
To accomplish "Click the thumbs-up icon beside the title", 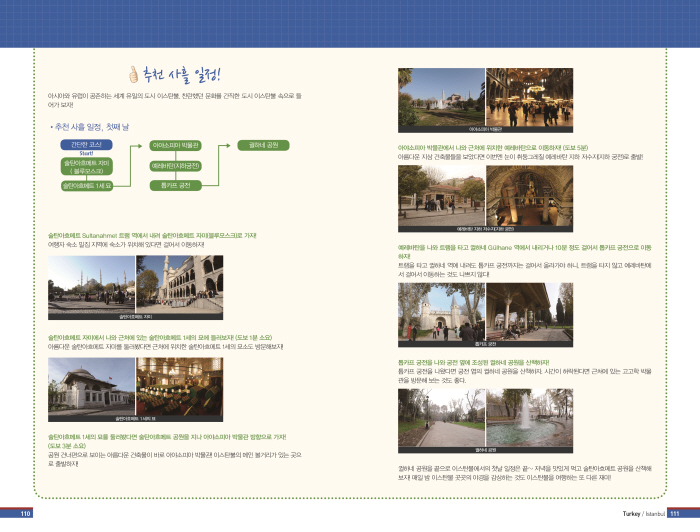I will pyautogui.click(x=134, y=74).
